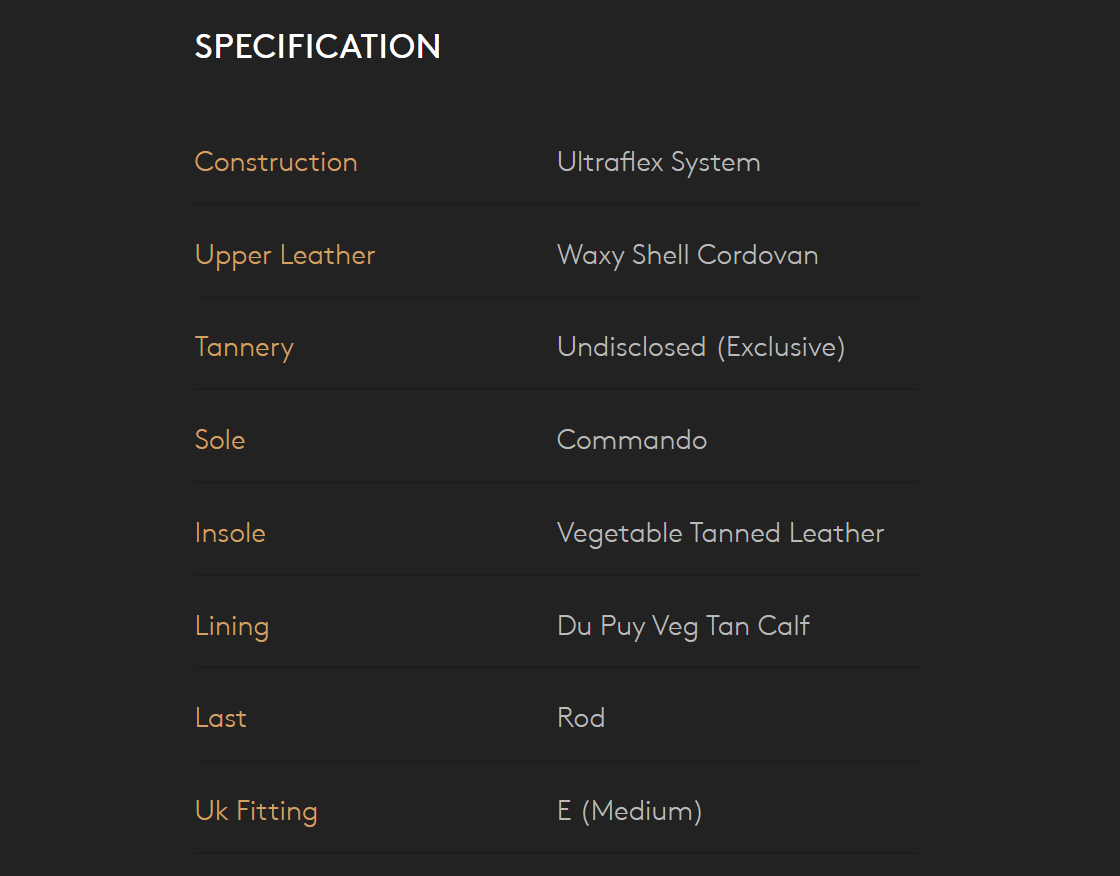The image size is (1120, 876).
Task: Click the Du Puy Veg Tan Calf text
Action: (x=683, y=626)
